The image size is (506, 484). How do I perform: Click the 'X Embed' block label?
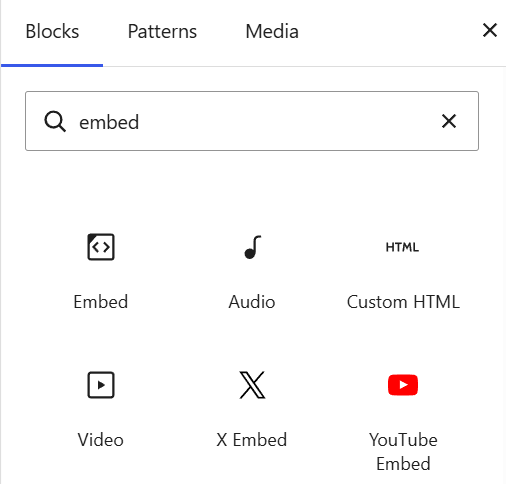click(252, 440)
